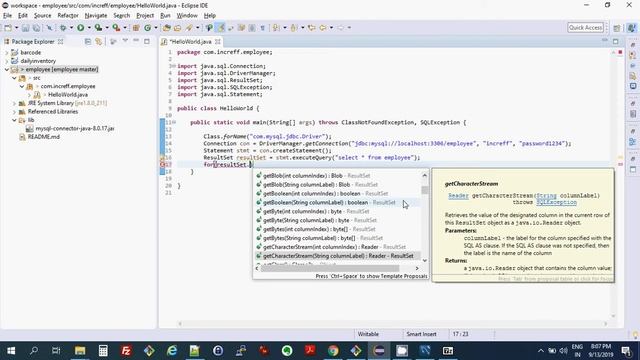Open Chrome from the taskbar
The image size is (640, 360).
333,351
